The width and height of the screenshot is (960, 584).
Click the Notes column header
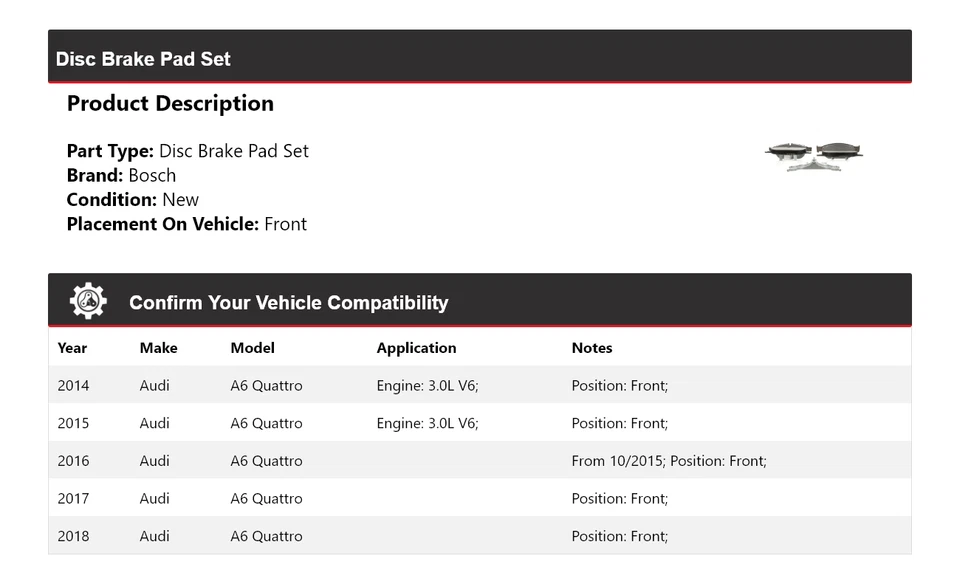(x=592, y=348)
